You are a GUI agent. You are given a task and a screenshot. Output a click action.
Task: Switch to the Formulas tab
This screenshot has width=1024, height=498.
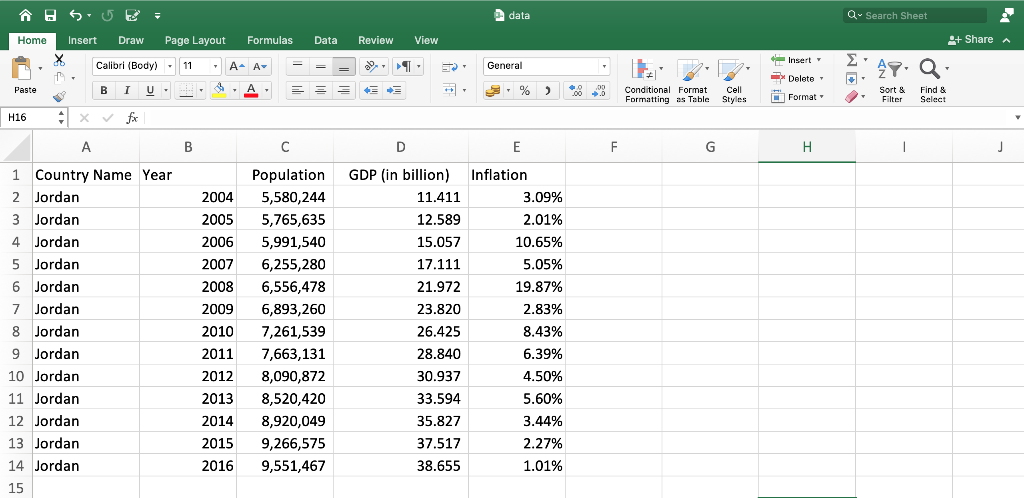tap(270, 40)
